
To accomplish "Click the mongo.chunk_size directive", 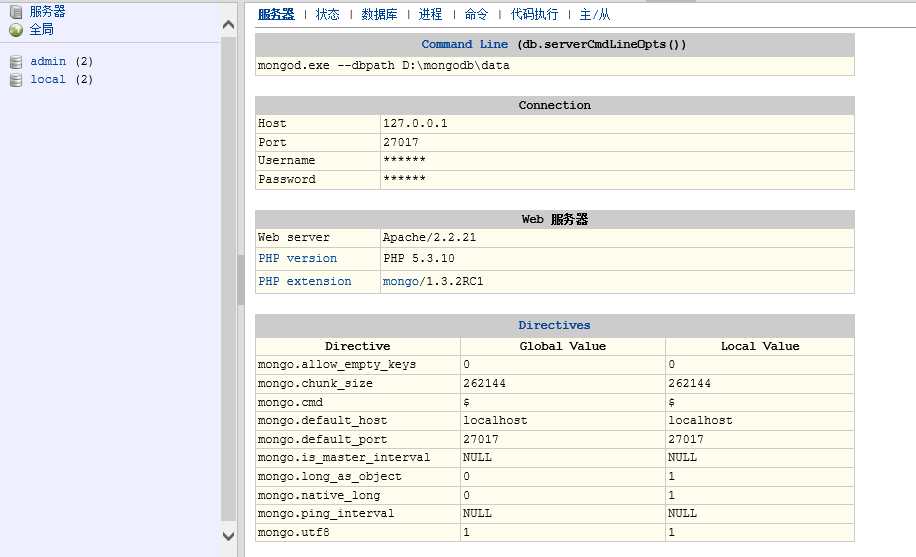I will pos(315,383).
